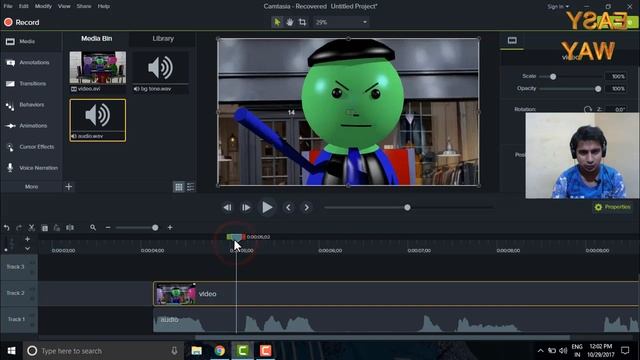Choose the Crop tool above canvas
The height and width of the screenshot is (360, 640).
coord(302,22)
